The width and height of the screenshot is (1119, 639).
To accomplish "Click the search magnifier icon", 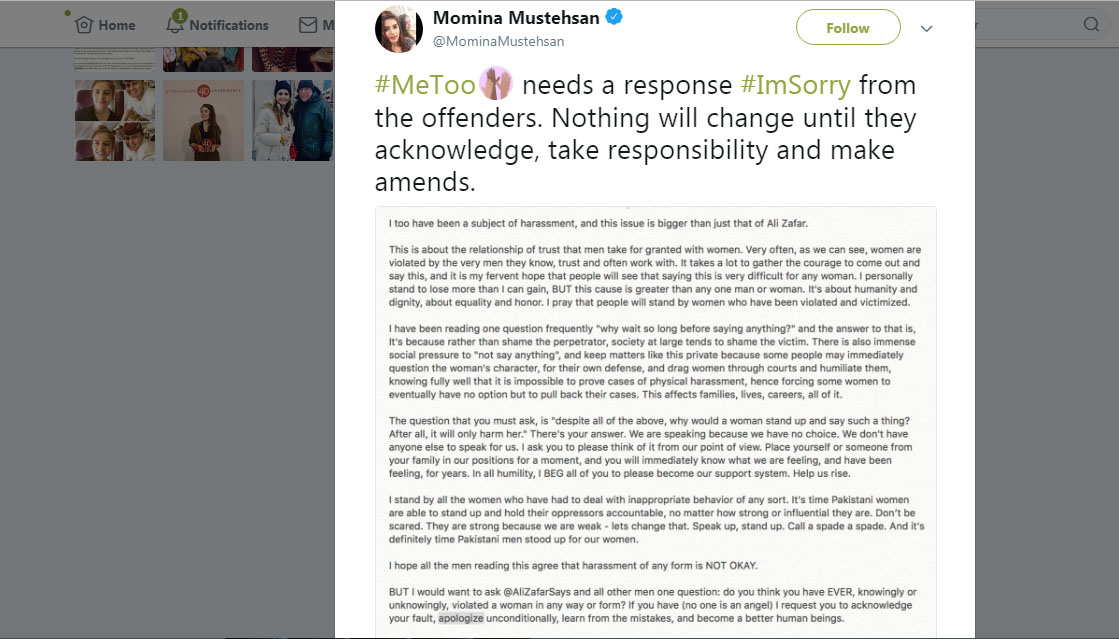I will tap(1091, 24).
